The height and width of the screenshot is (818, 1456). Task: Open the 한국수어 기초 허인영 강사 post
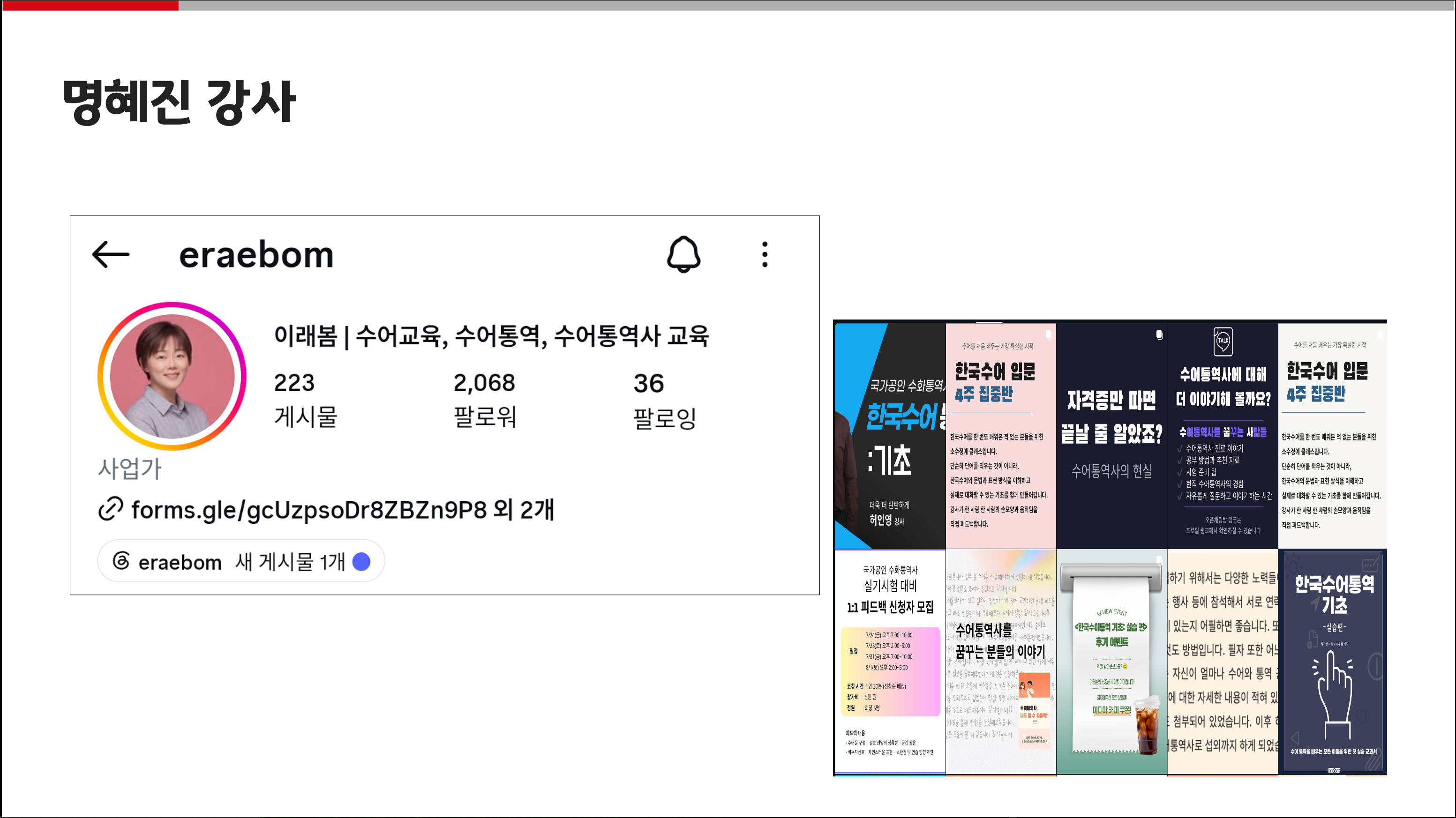pos(890,436)
